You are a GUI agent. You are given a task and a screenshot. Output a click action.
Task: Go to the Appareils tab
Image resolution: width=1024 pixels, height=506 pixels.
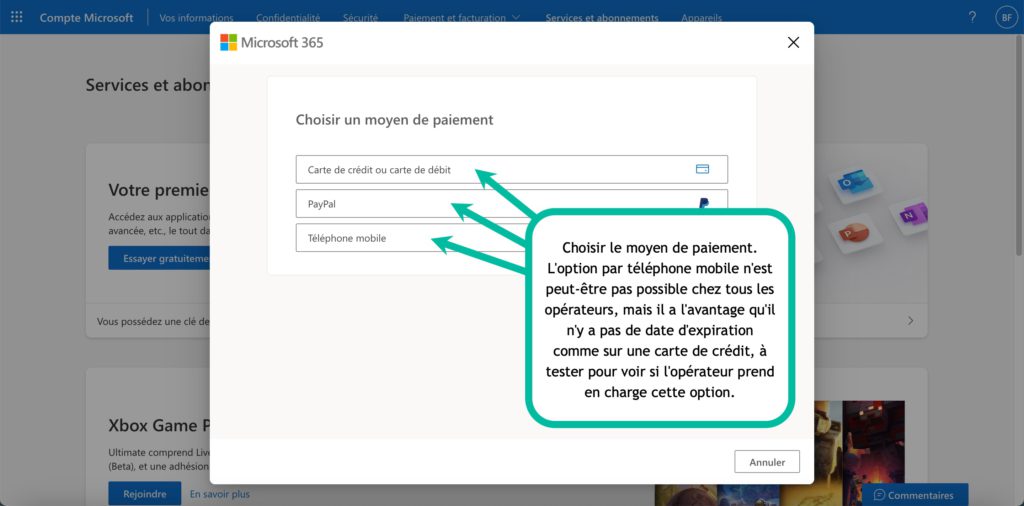point(701,18)
